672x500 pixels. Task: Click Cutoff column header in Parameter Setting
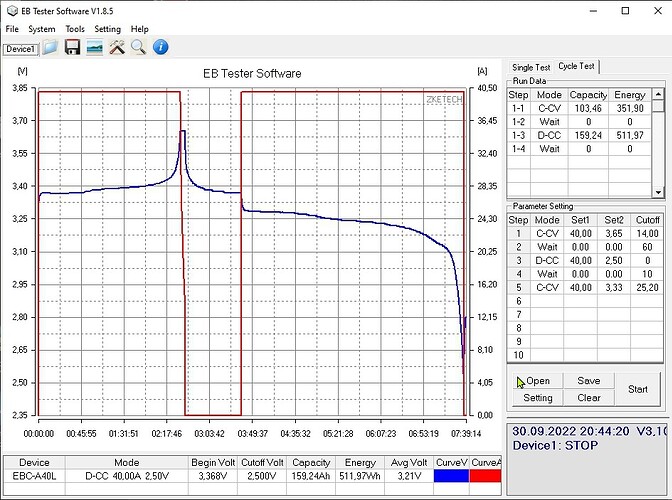(x=647, y=220)
